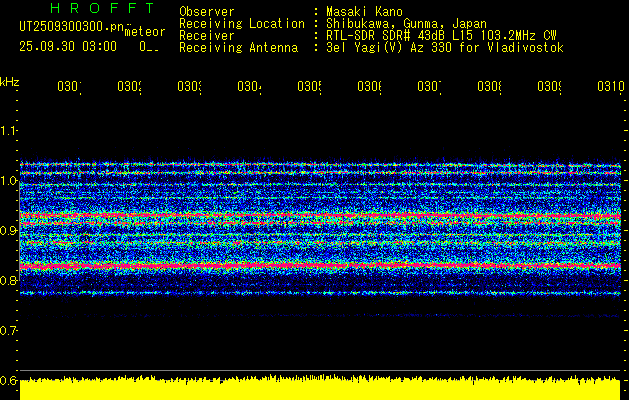
Task: Click the 0303 time marker
Action: click(x=189, y=86)
